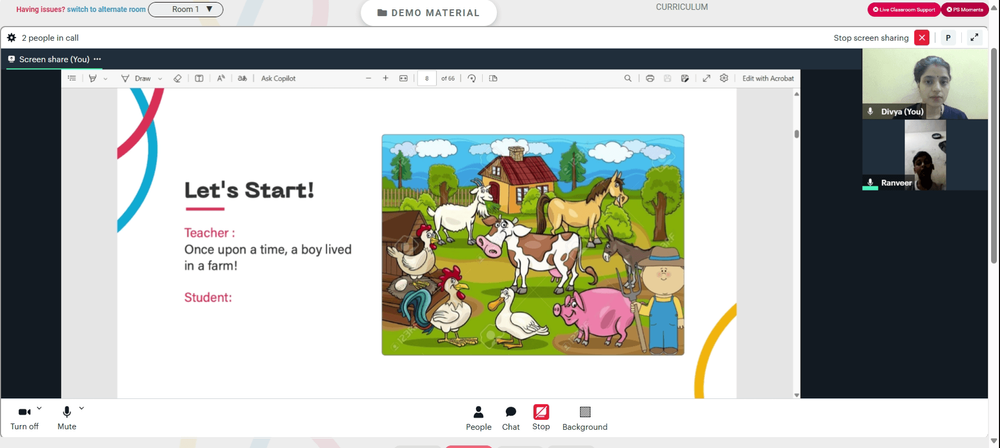The image size is (1000, 448).
Task: Click Edit with Acrobat
Action: pyautogui.click(x=768, y=78)
